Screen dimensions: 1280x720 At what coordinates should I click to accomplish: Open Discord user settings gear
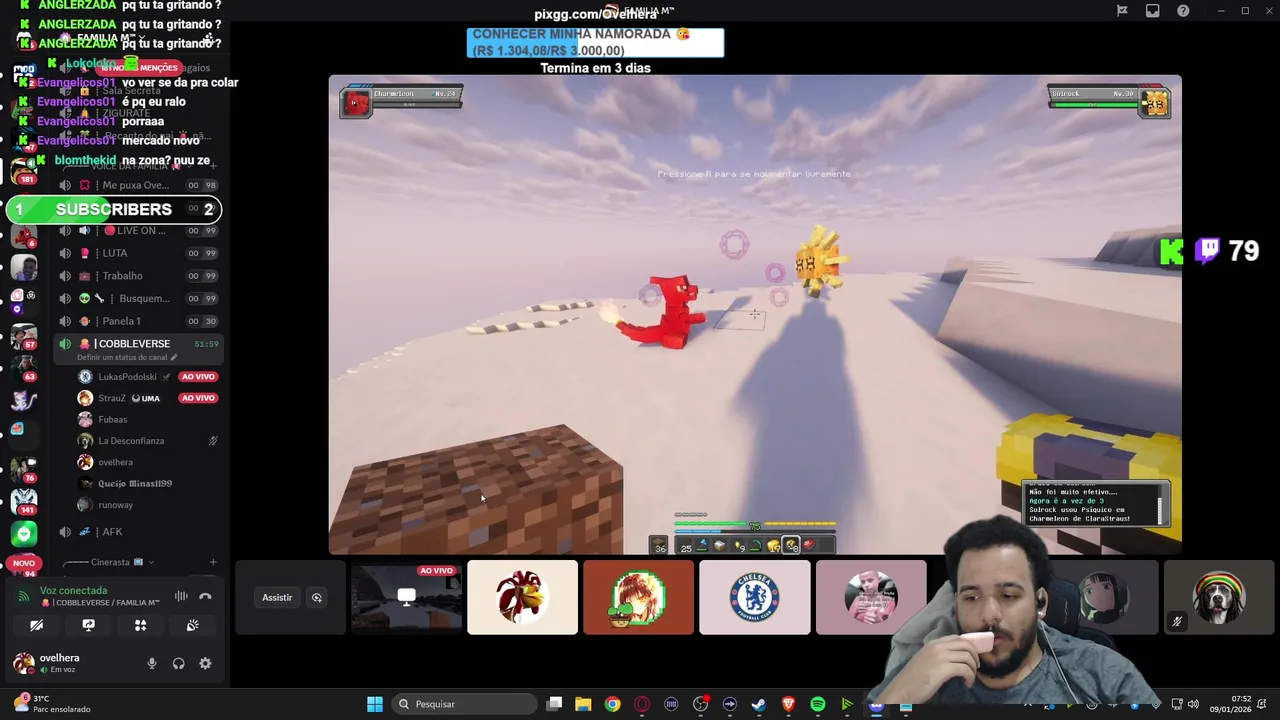(205, 663)
